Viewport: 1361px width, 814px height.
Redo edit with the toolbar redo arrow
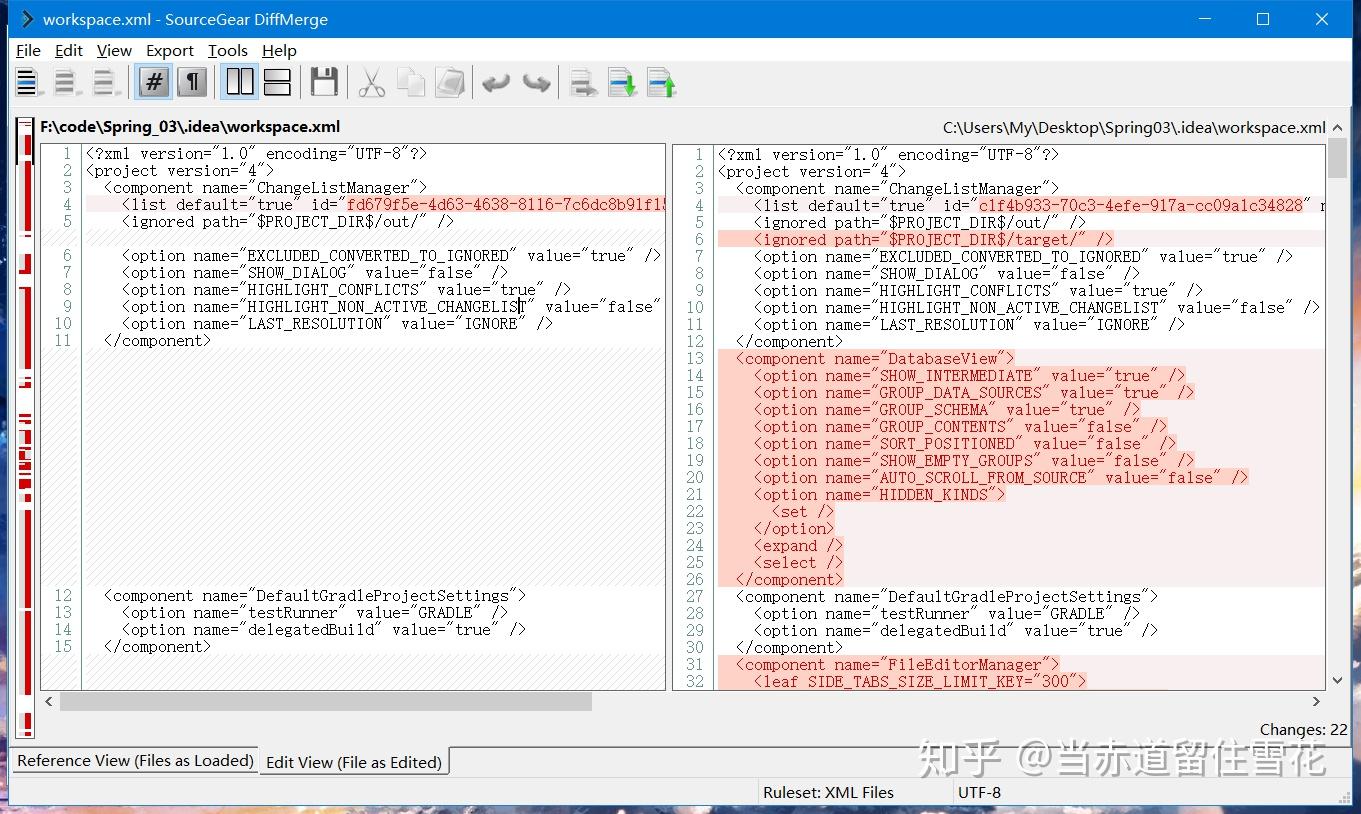[x=536, y=82]
